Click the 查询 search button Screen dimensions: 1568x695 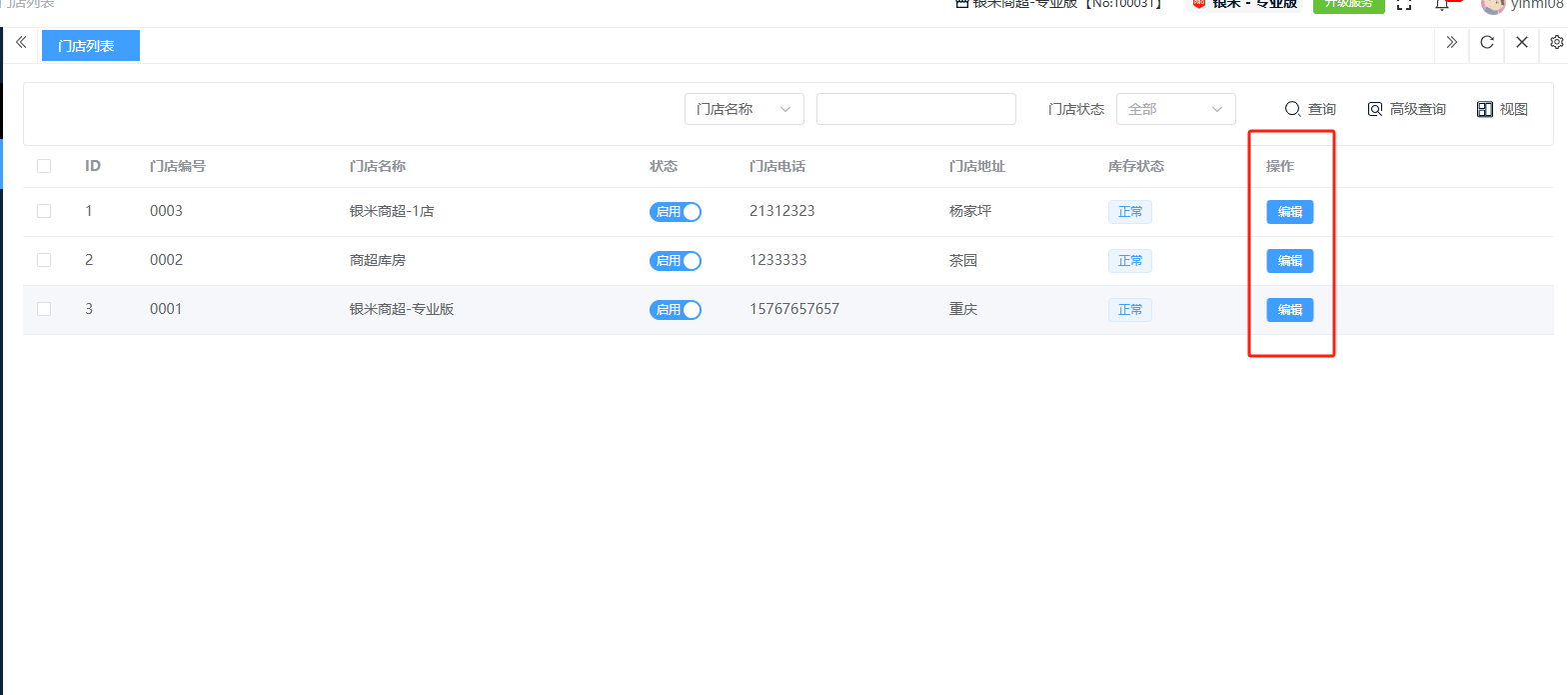(1310, 109)
